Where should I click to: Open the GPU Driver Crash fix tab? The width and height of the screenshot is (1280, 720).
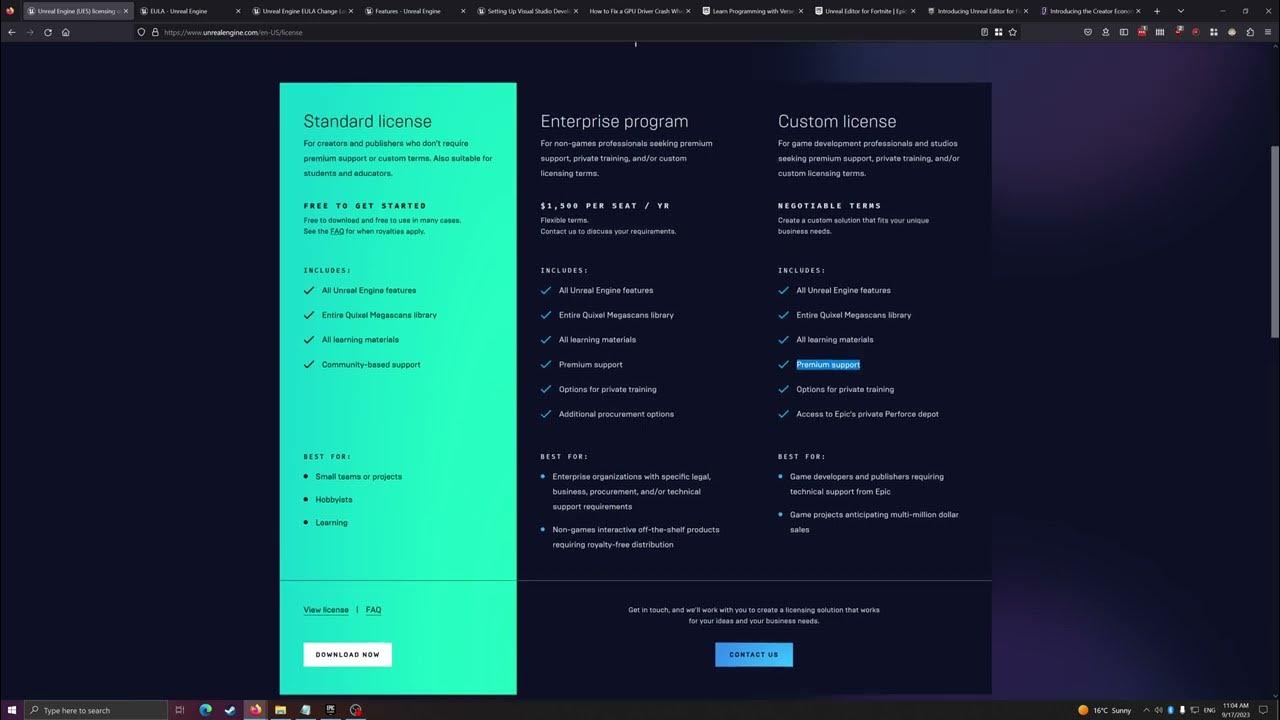(641, 11)
